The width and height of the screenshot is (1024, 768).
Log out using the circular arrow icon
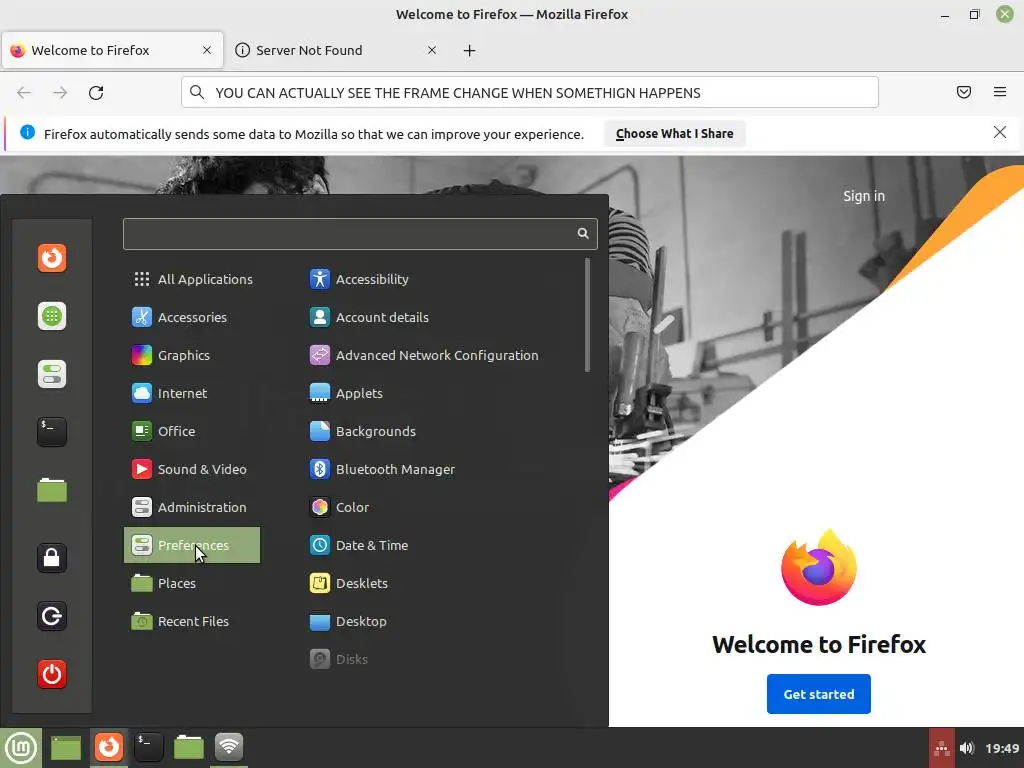point(52,616)
